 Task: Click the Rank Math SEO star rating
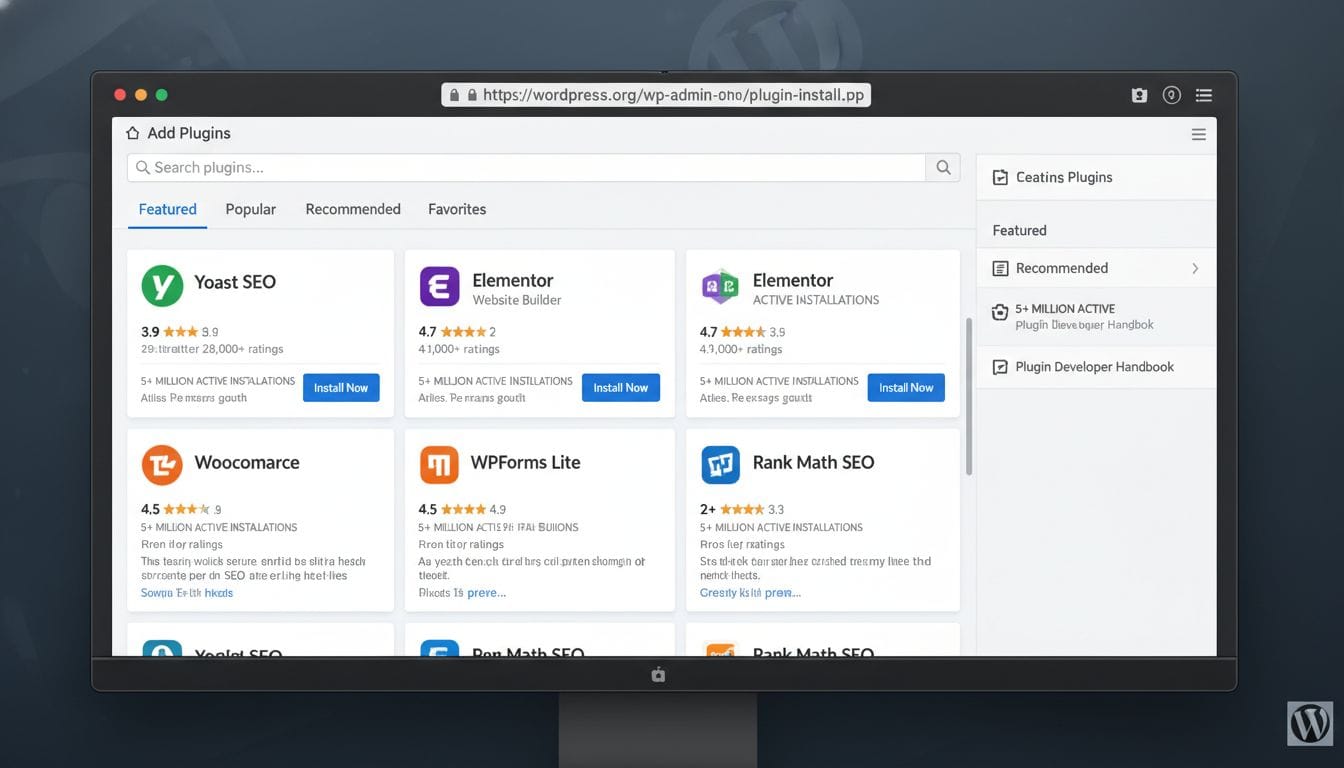[x=742, y=509]
